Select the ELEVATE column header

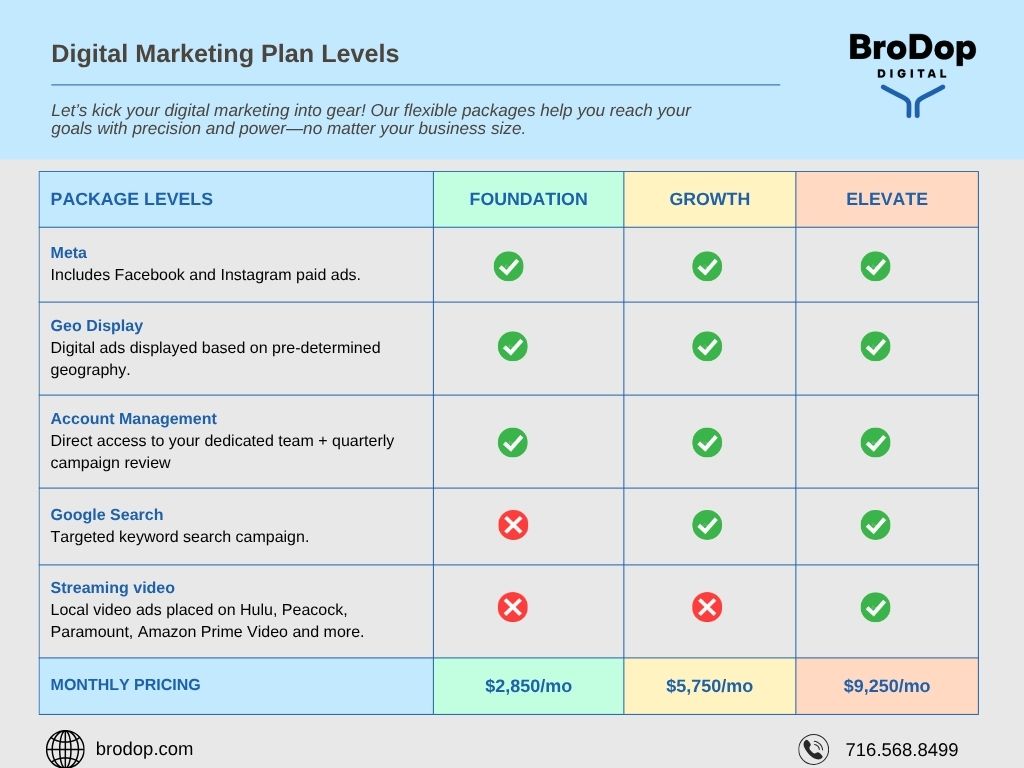point(886,199)
